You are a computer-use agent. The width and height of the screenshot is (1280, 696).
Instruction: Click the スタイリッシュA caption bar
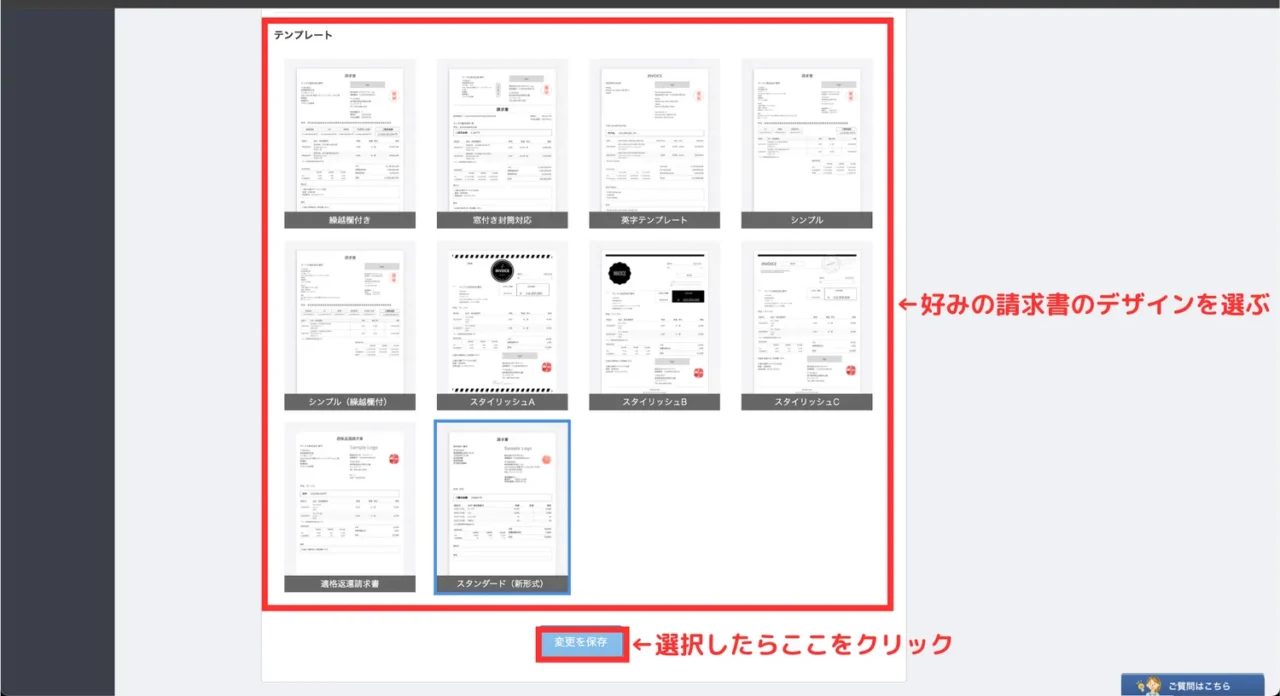(502, 402)
